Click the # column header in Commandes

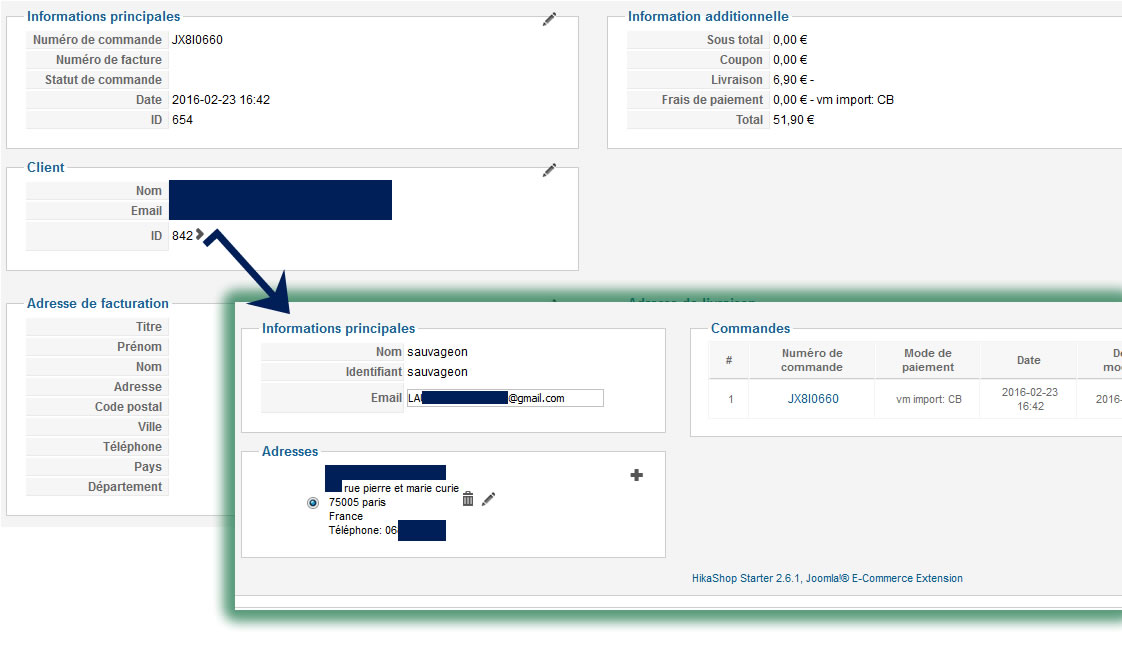728,360
